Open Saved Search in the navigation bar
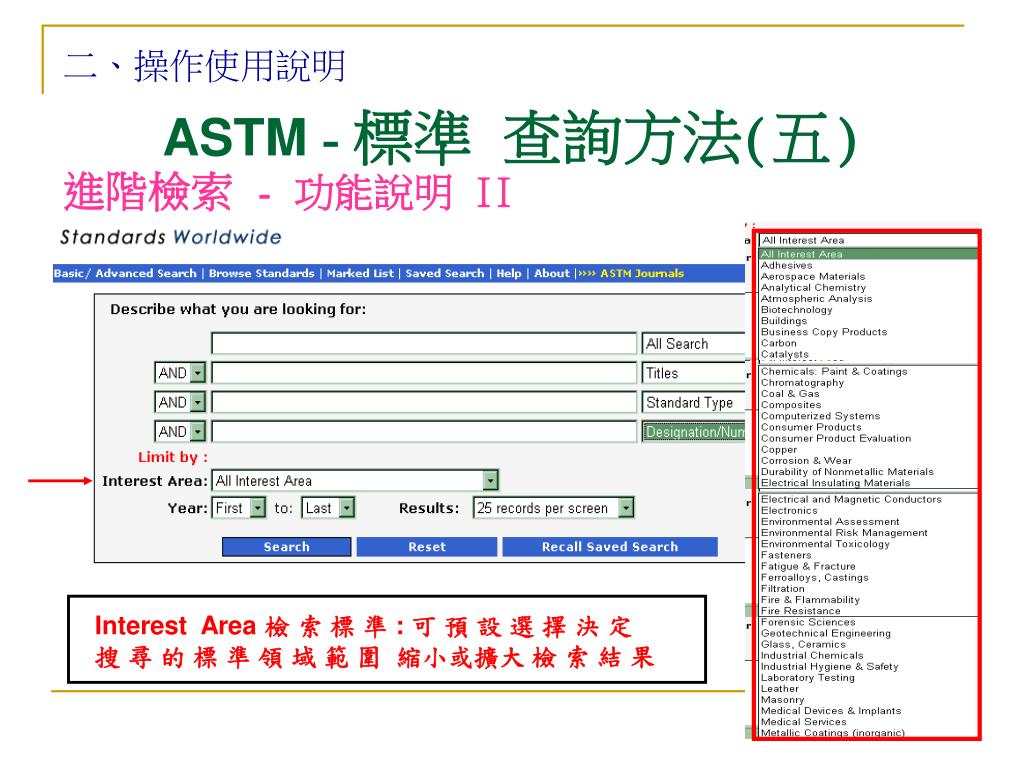Screen dimensions: 1024x768 [445, 274]
